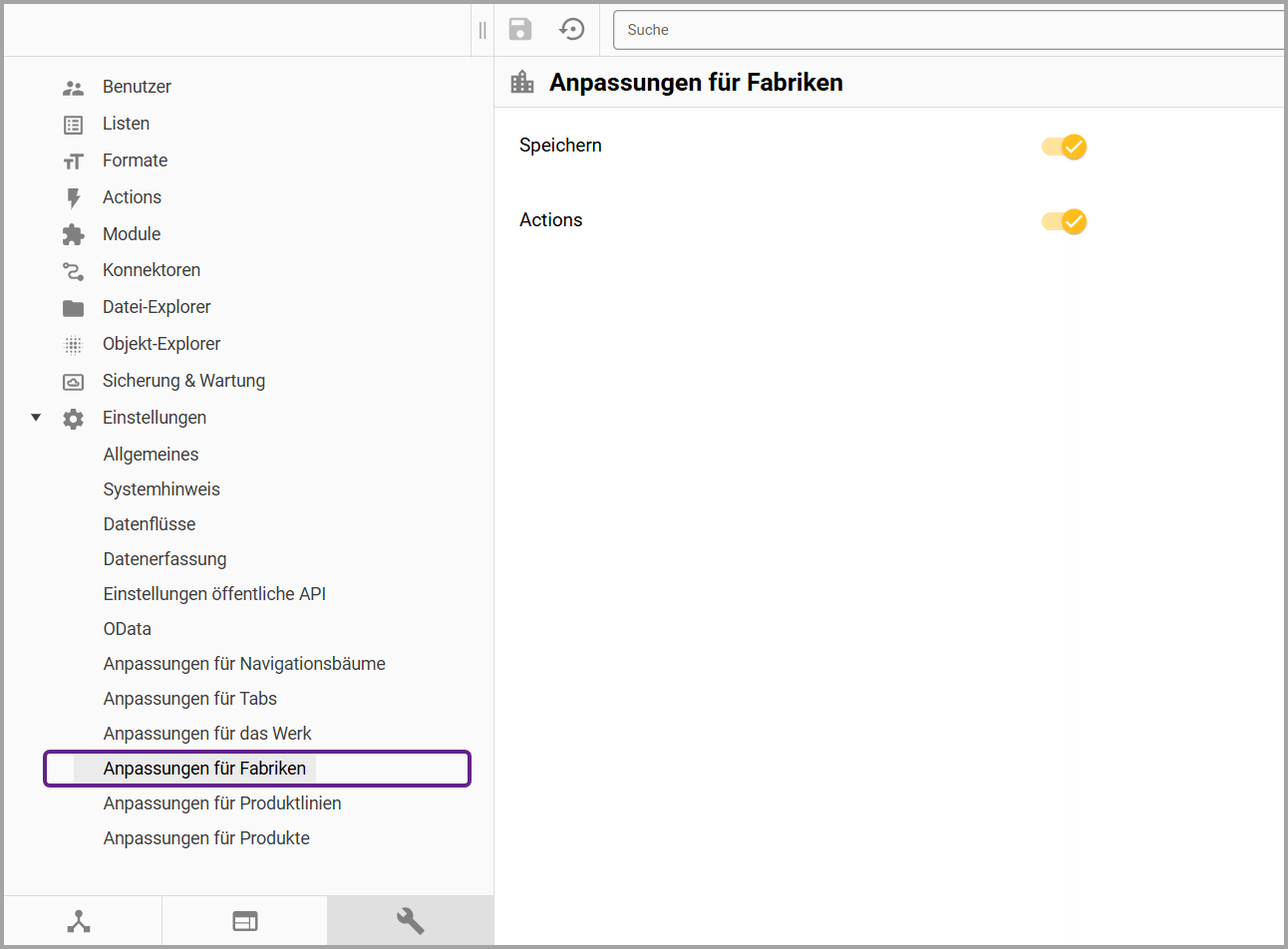
Task: Click the save disk icon in toolbar
Action: point(520,29)
